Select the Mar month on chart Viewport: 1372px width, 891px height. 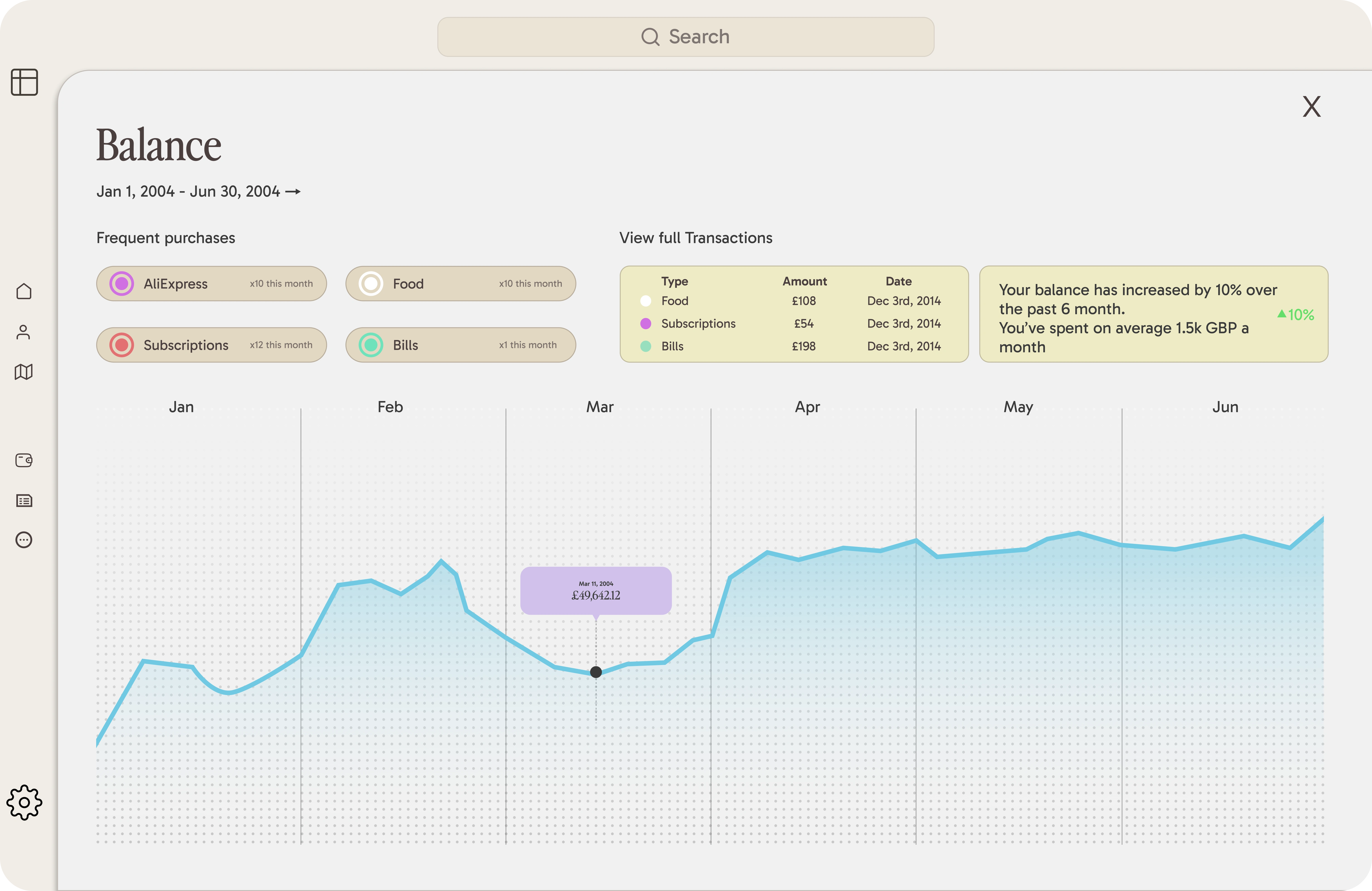point(600,407)
